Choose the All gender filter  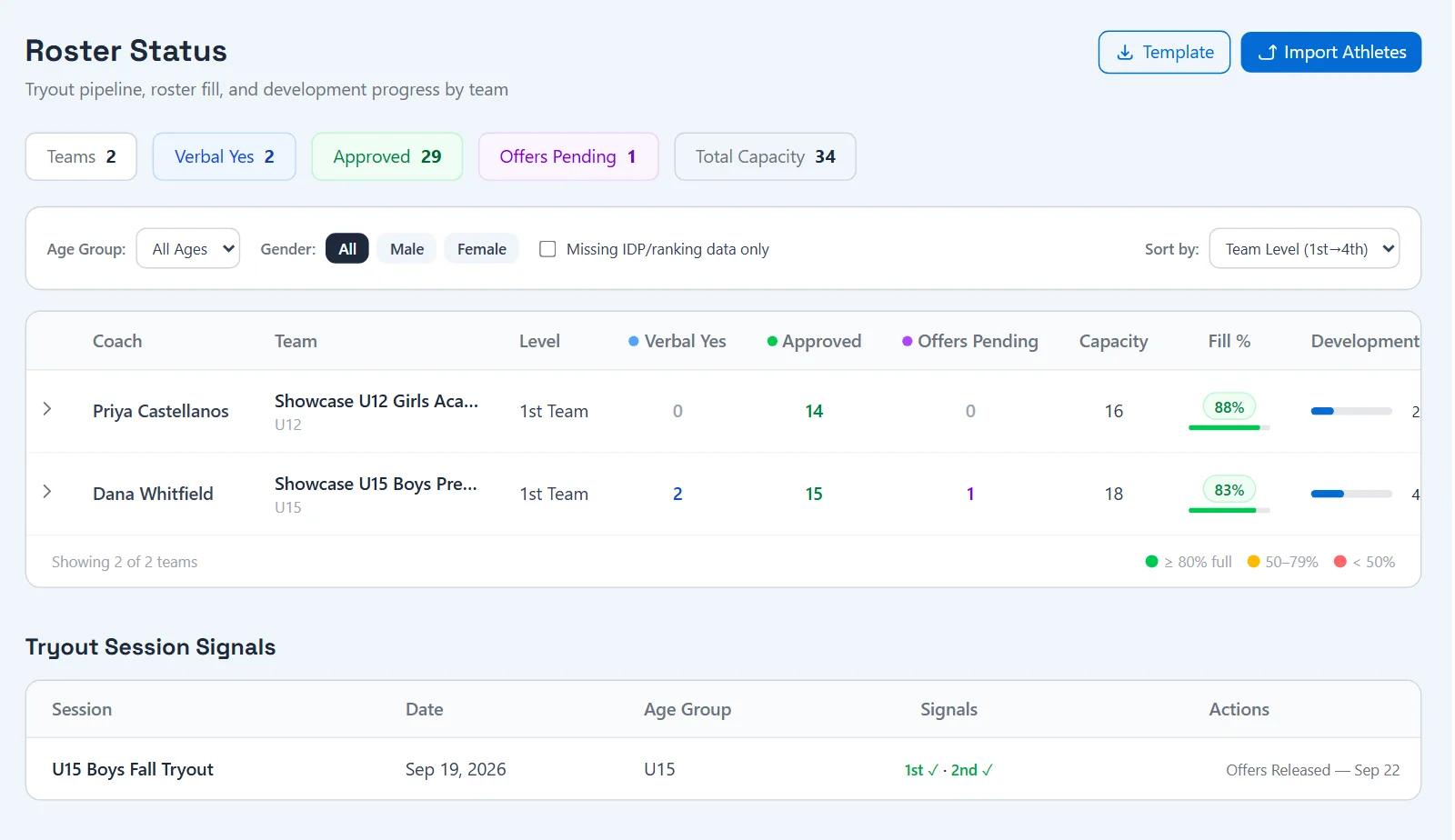click(347, 248)
